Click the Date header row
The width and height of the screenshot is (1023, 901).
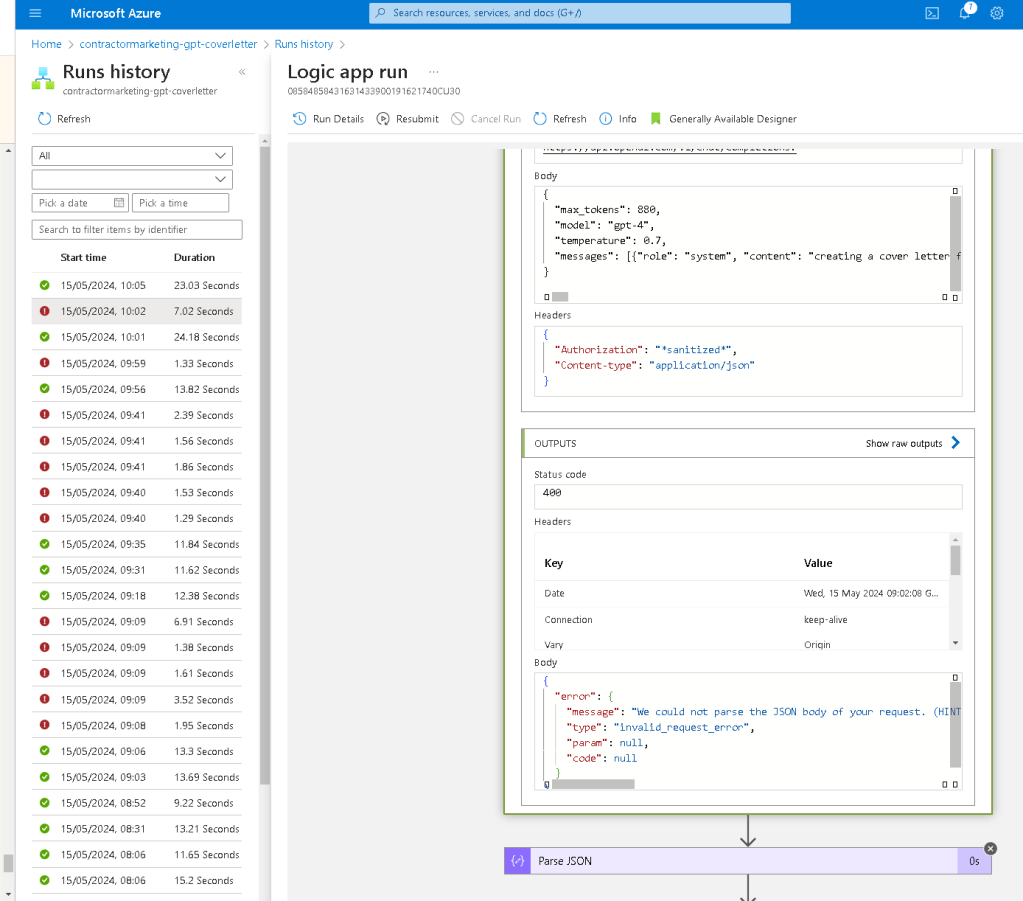(741, 593)
